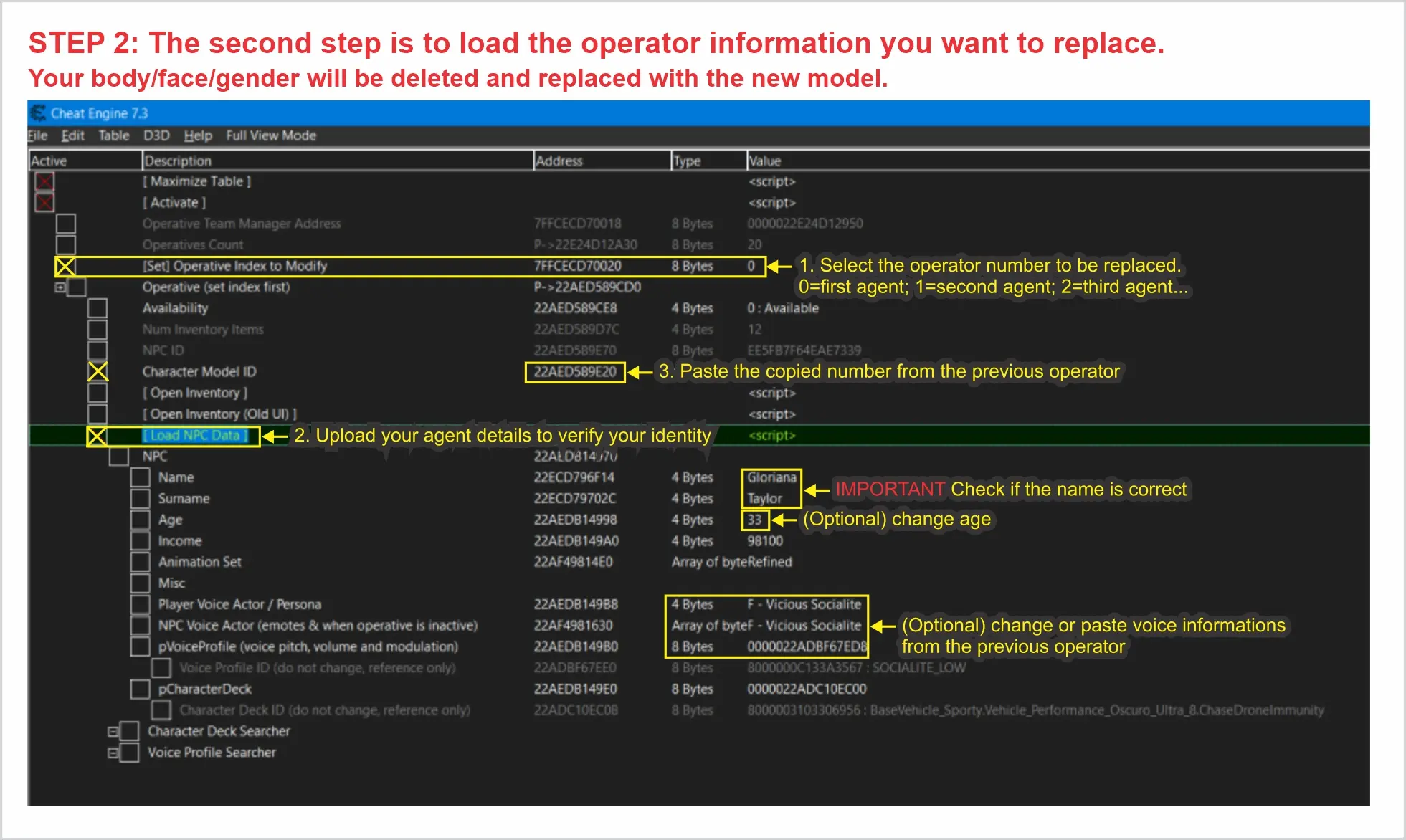Viewport: 1406px width, 840px height.
Task: Sort by the Description column header
Action: coord(337,161)
